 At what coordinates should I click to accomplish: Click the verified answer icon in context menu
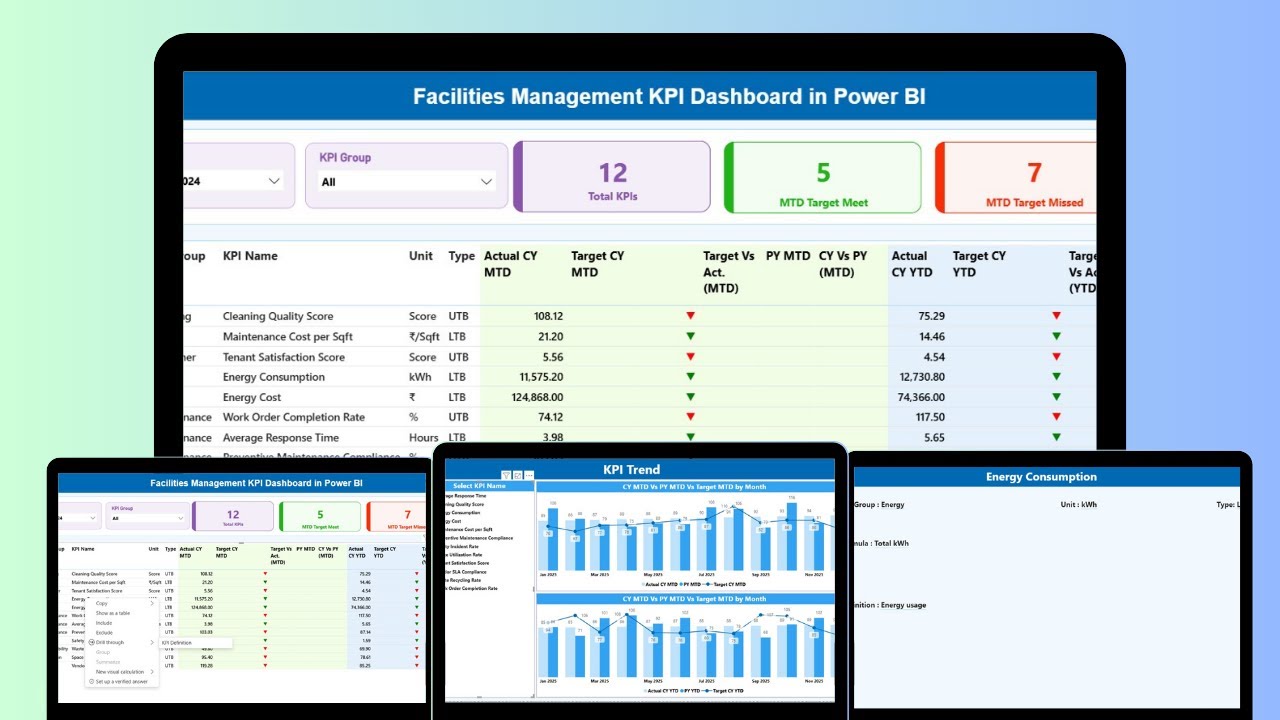91,681
